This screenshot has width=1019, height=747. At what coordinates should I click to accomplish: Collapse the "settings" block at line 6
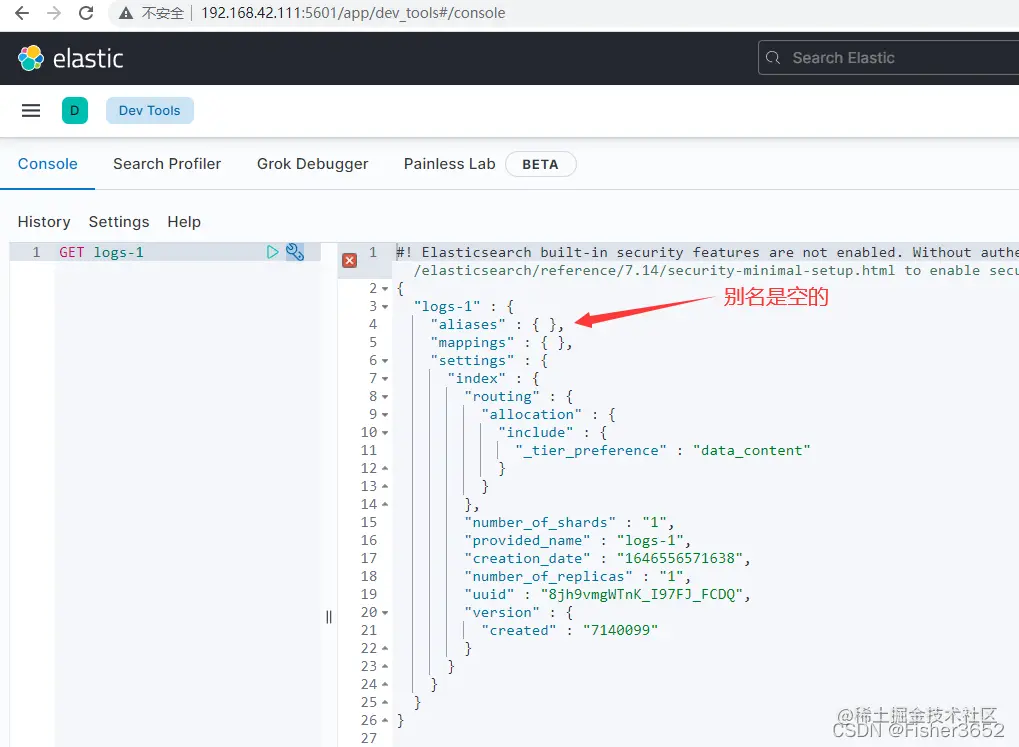385,361
